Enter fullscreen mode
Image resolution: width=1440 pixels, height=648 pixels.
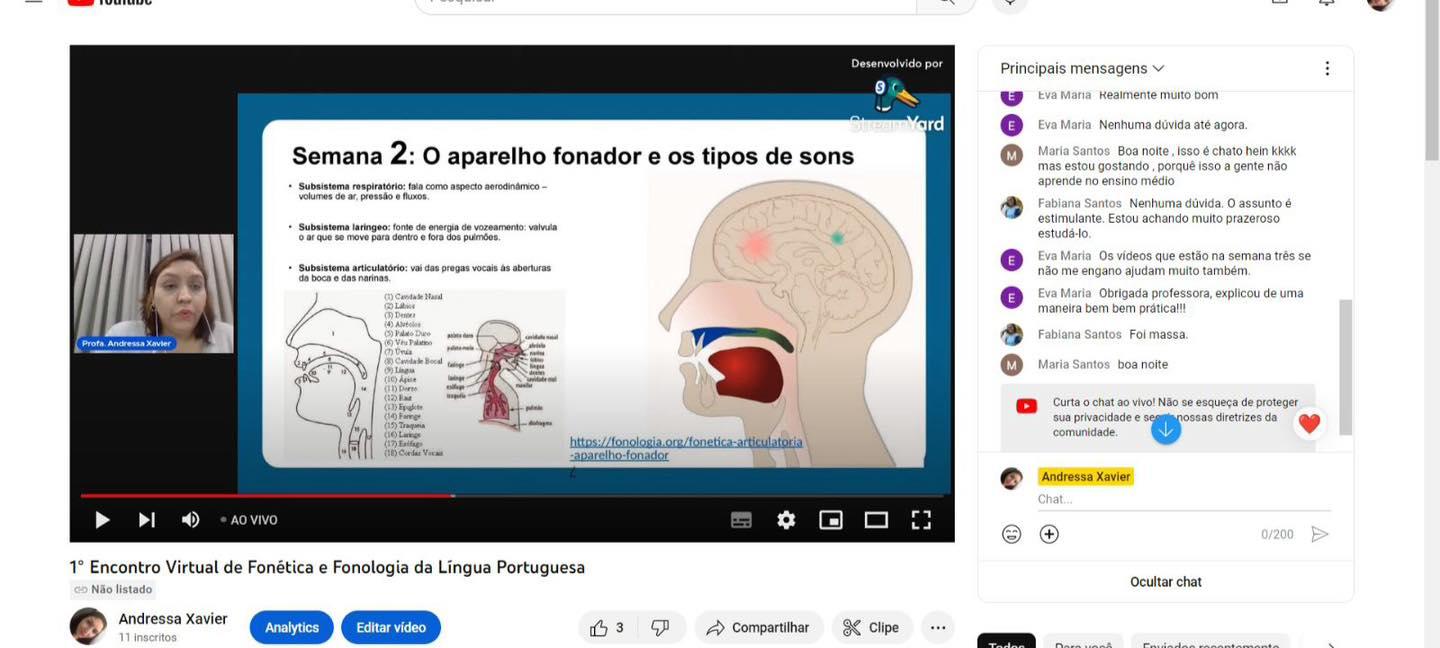(921, 520)
